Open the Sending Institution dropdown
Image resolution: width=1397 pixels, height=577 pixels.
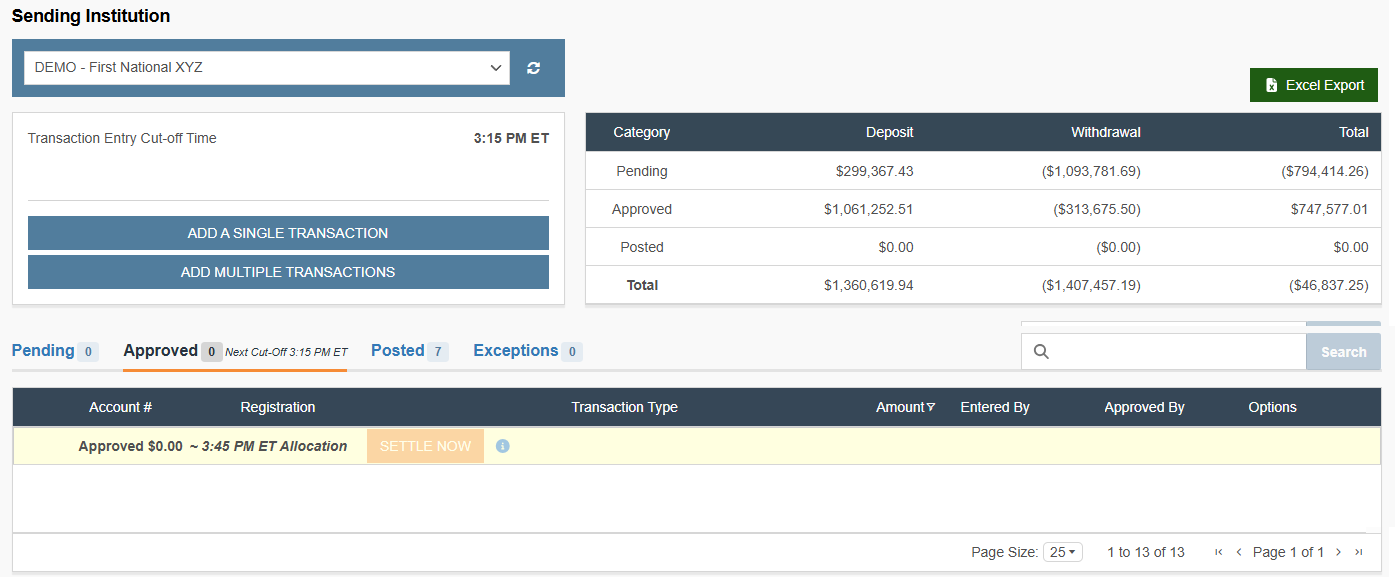(267, 68)
